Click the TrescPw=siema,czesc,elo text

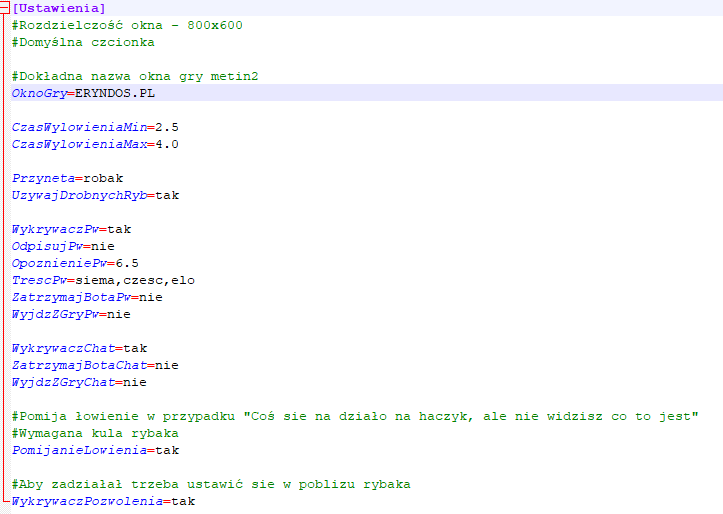click(x=103, y=280)
